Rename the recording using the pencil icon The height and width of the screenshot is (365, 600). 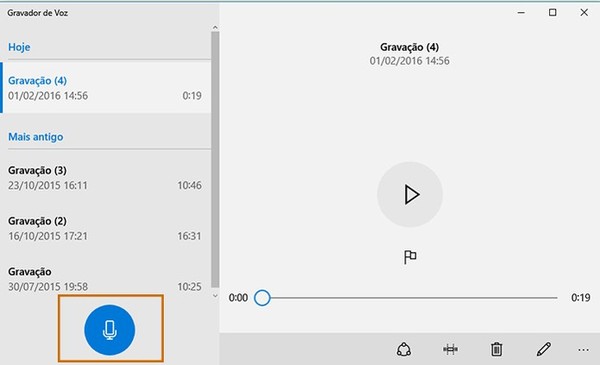click(543, 349)
